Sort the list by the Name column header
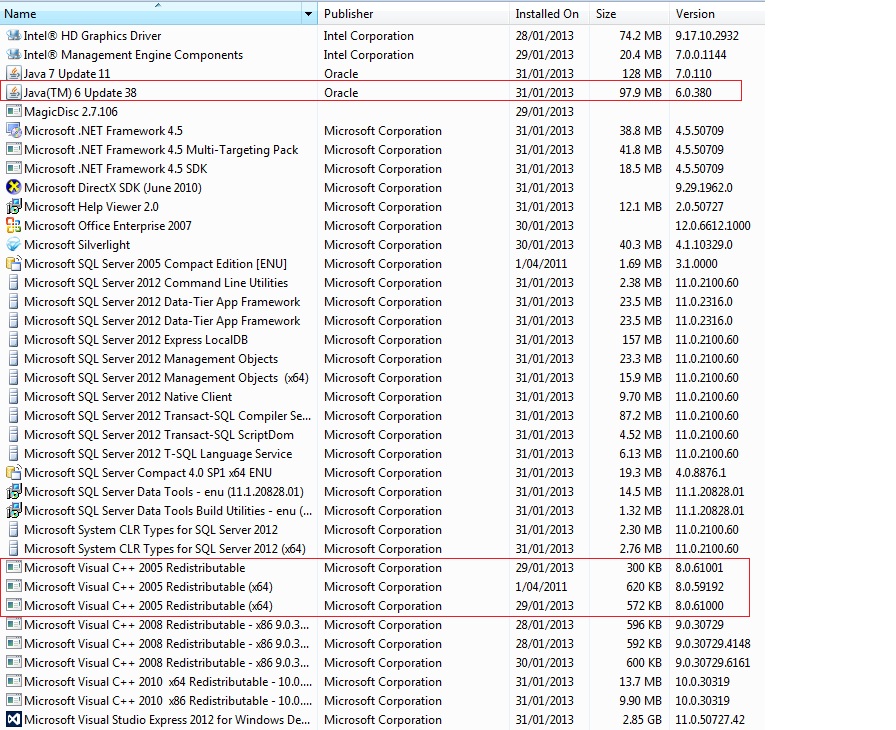Screen dimensions: 896x730 (151, 14)
